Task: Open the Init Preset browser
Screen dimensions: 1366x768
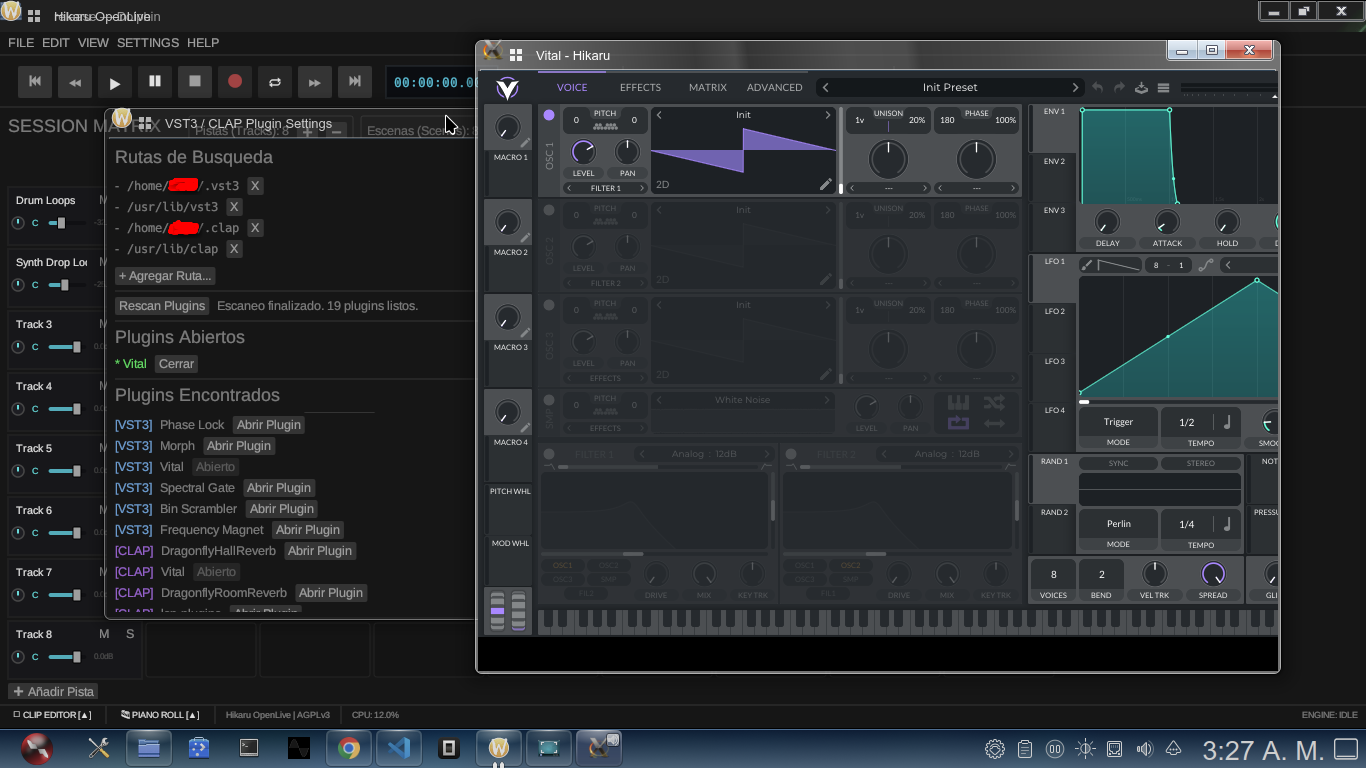Action: (950, 88)
